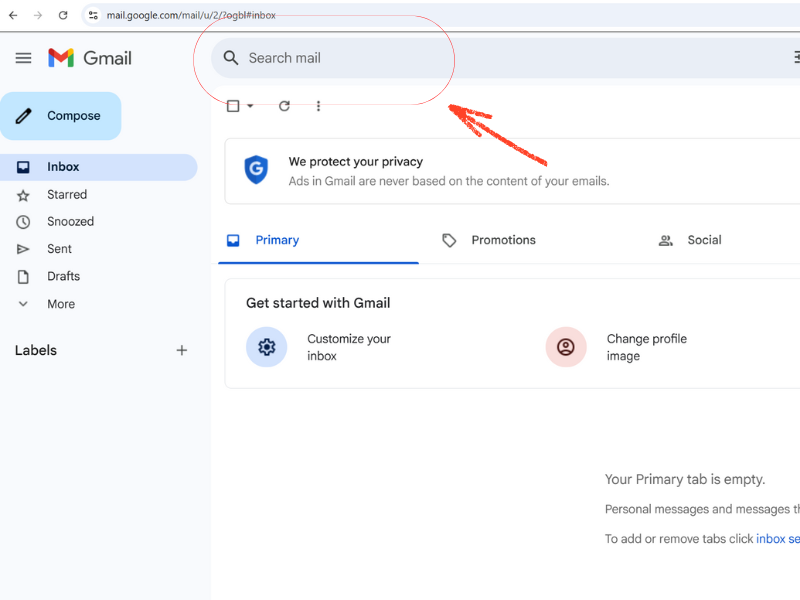The width and height of the screenshot is (800, 600).
Task: Click the Gmail logo
Action: click(90, 58)
